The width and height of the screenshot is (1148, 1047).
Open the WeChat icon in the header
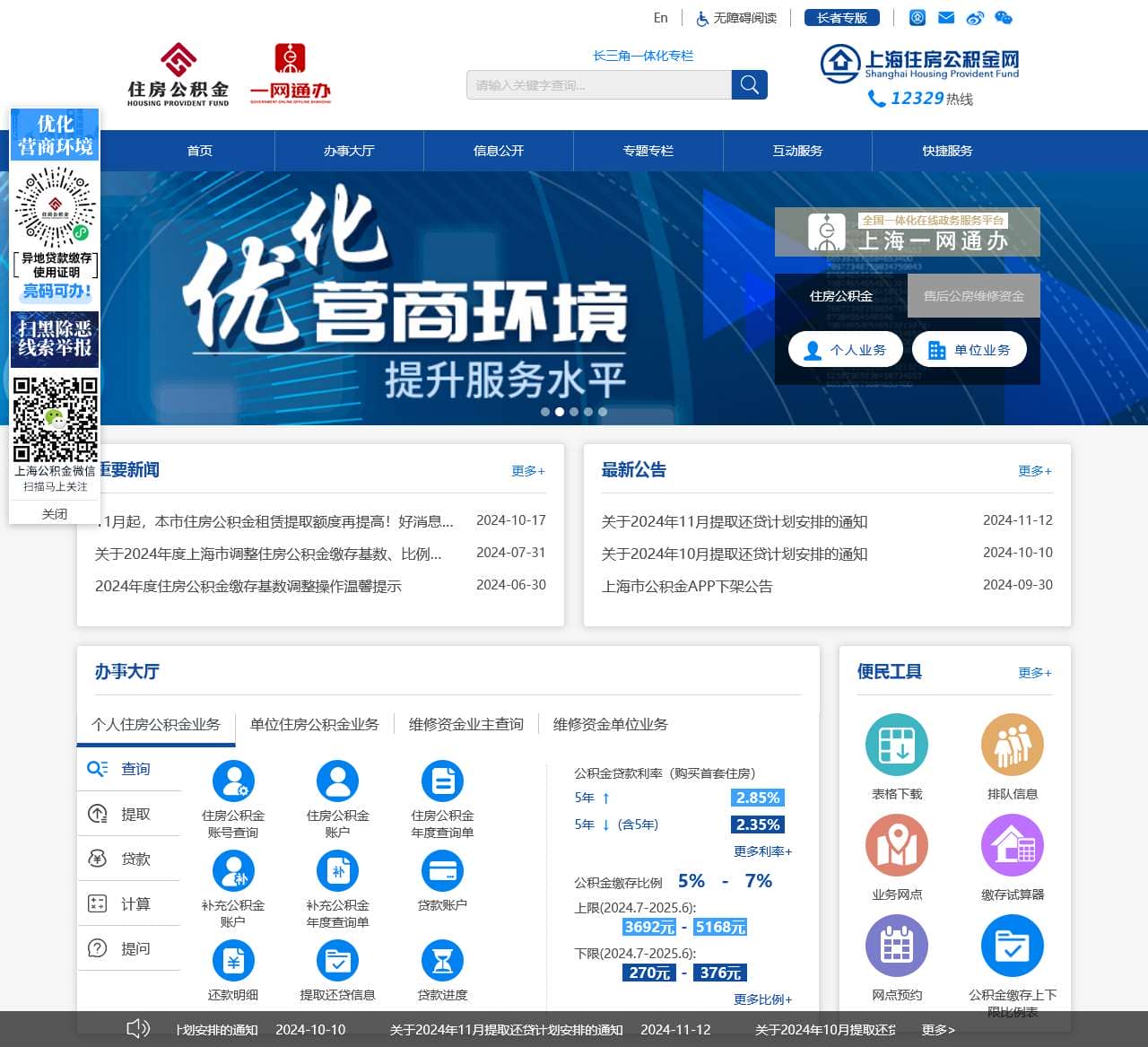tap(1002, 17)
